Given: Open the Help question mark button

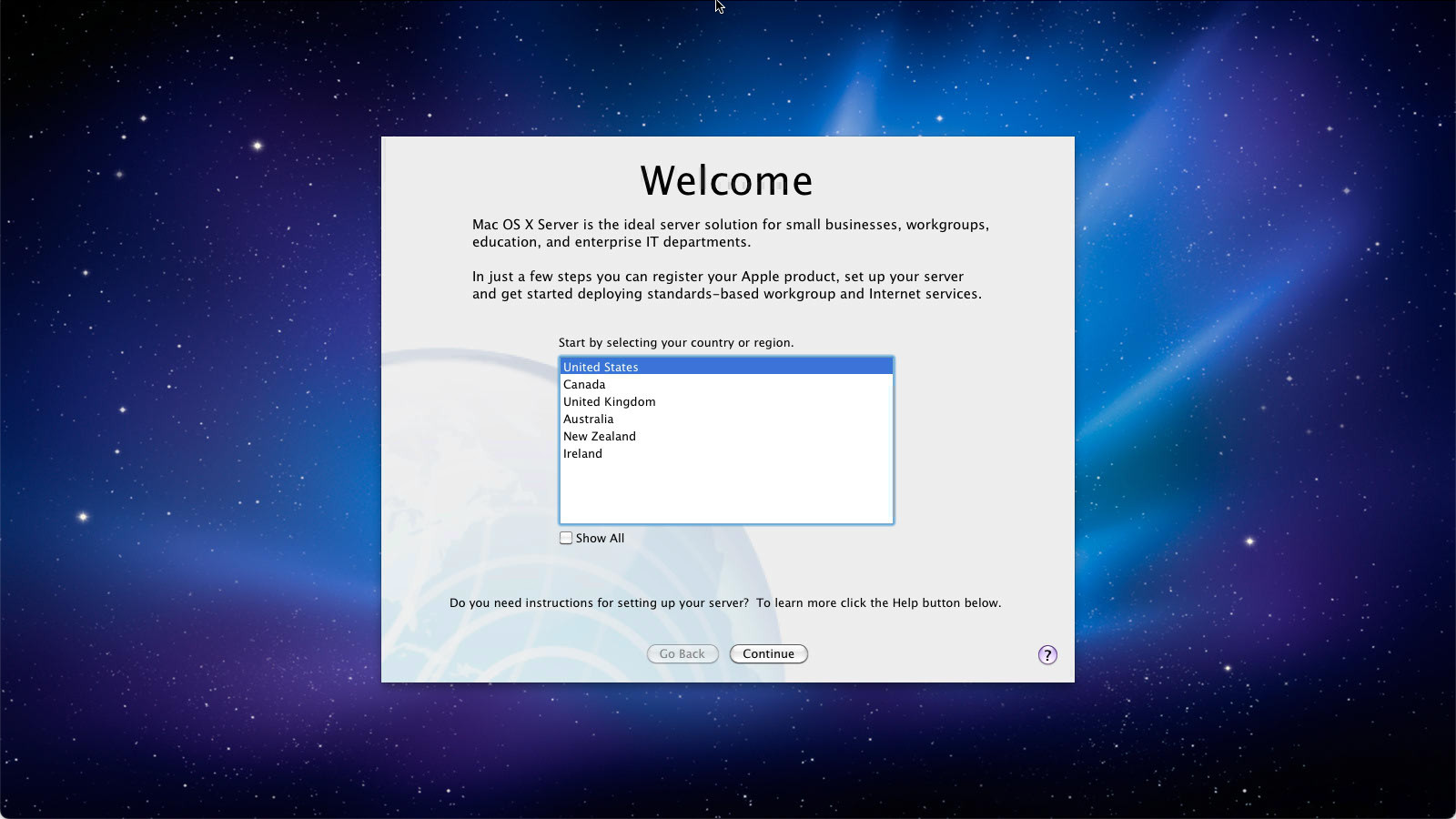Looking at the screenshot, I should (1047, 655).
